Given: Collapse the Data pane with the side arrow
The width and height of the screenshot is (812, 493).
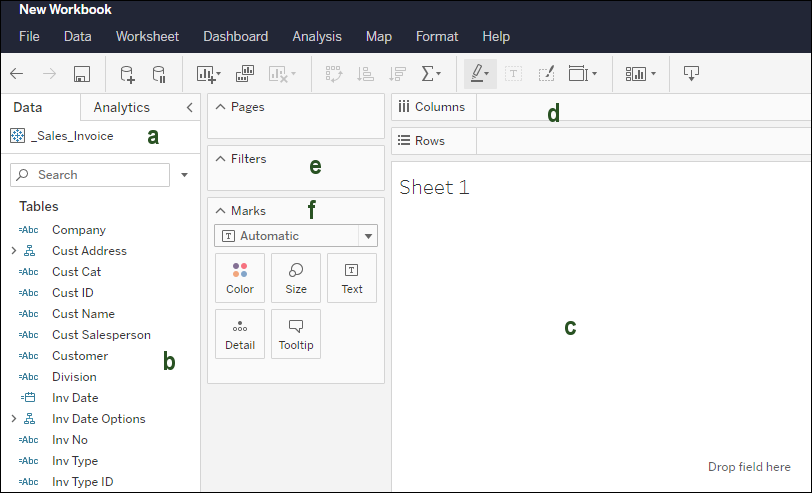Looking at the screenshot, I should click(189, 107).
